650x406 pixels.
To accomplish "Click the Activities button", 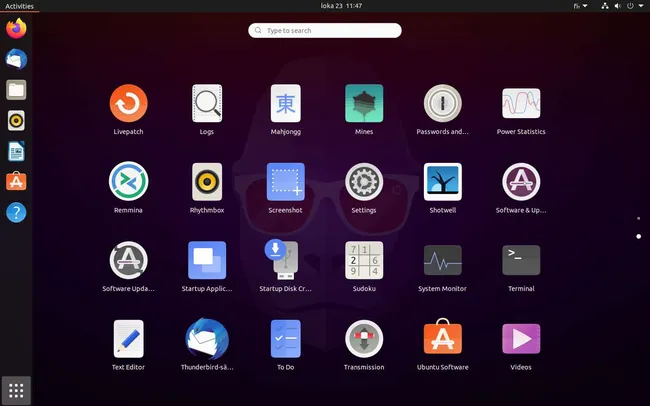I will pyautogui.click(x=19, y=6).
